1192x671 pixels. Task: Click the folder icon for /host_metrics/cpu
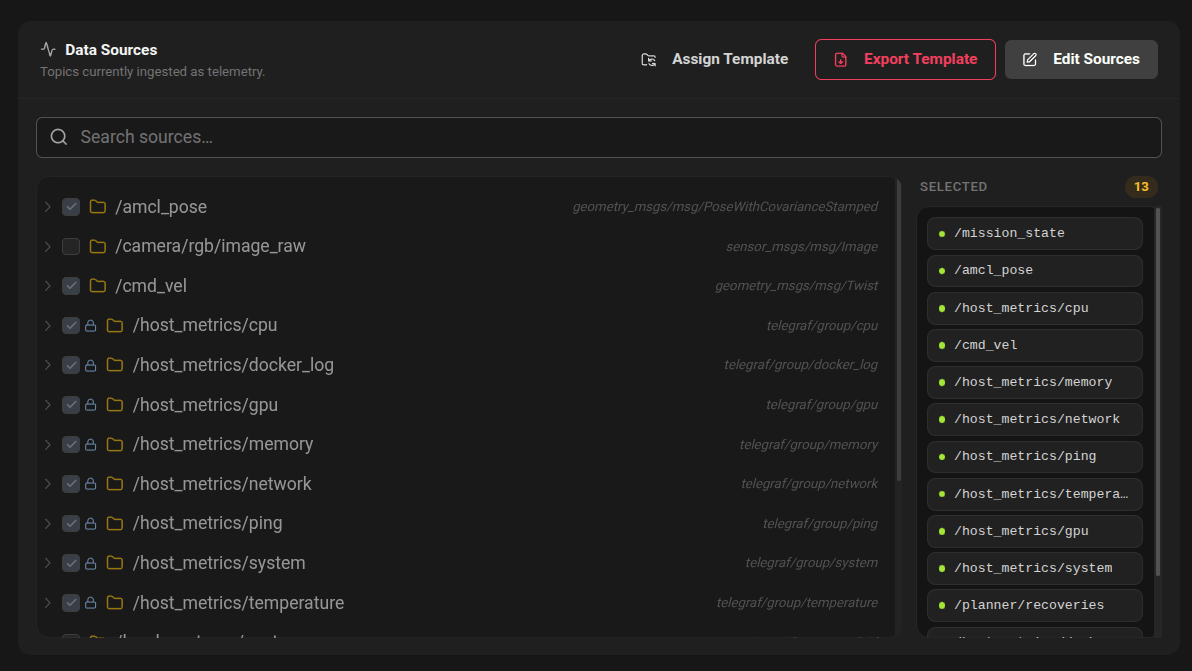[x=115, y=325]
